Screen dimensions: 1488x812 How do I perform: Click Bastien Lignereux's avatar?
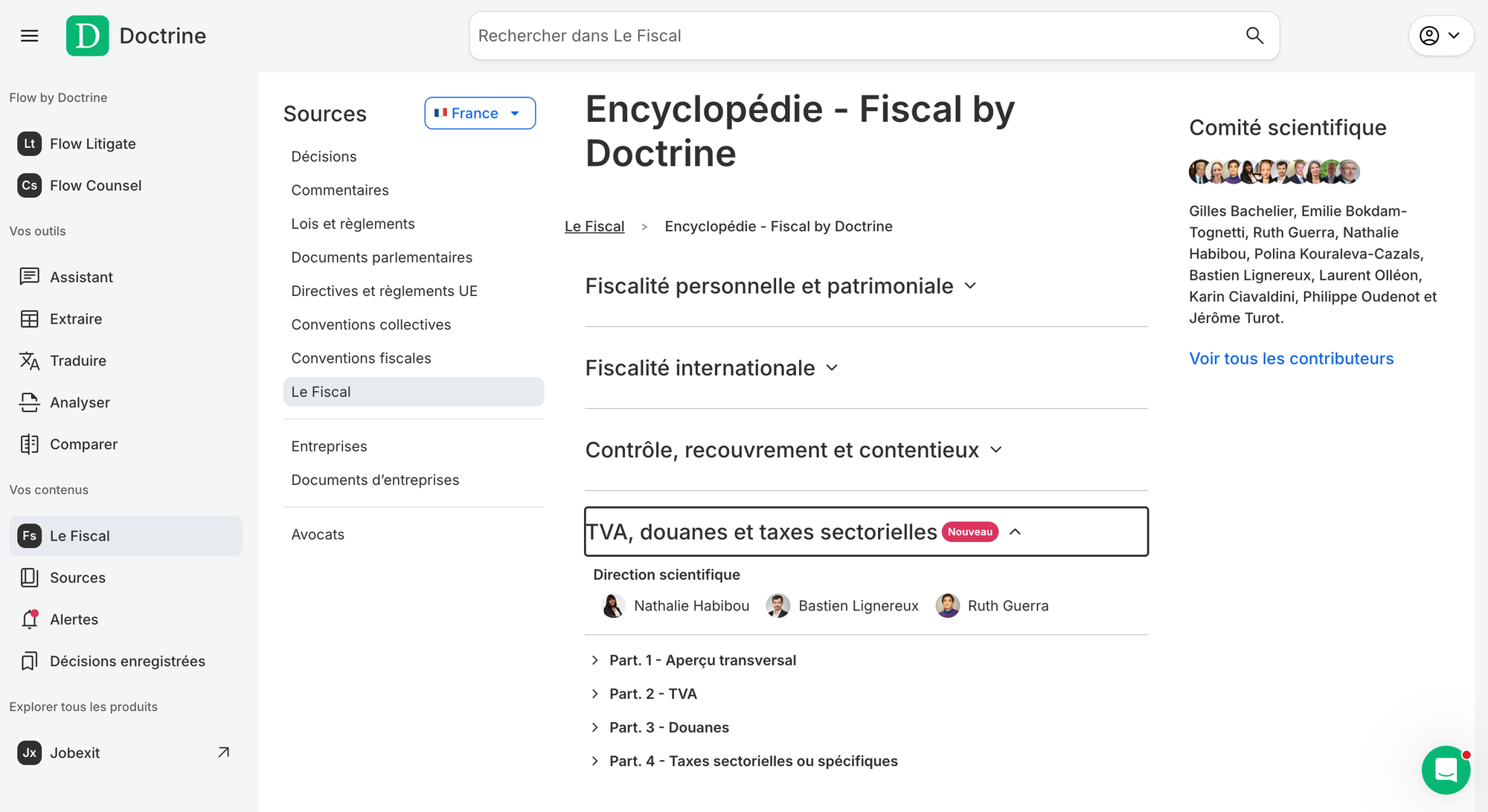pos(777,606)
